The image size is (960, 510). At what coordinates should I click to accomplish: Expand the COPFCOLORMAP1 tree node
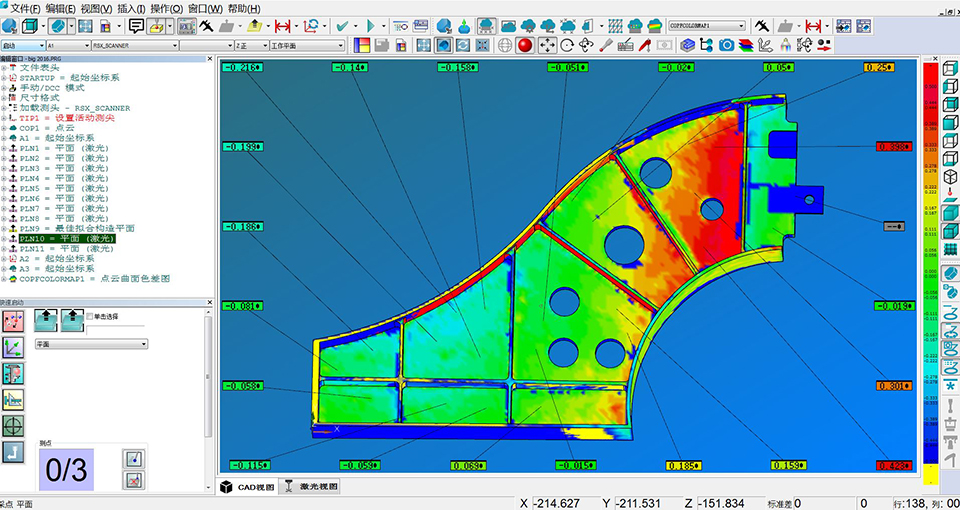[4, 278]
